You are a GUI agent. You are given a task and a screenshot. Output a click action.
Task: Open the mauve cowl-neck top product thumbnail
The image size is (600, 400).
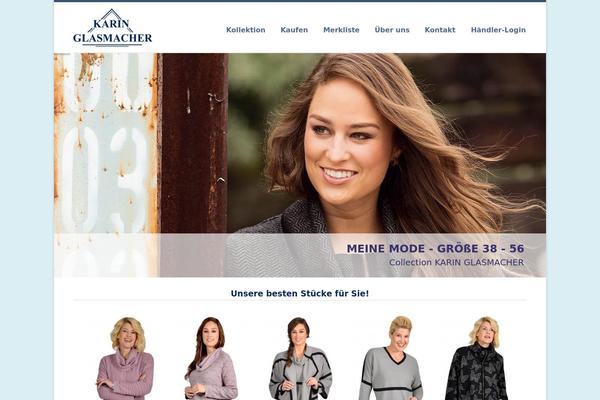pyautogui.click(x=212, y=358)
